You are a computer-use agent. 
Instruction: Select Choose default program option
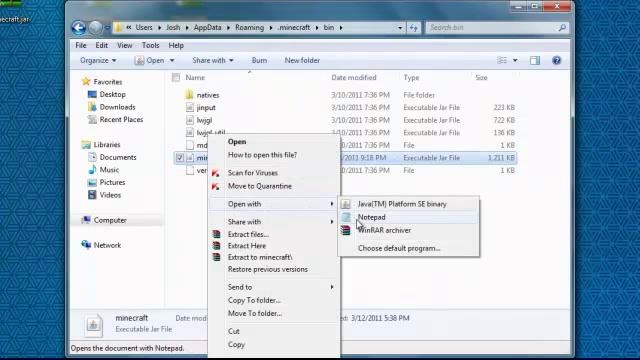coord(409,248)
